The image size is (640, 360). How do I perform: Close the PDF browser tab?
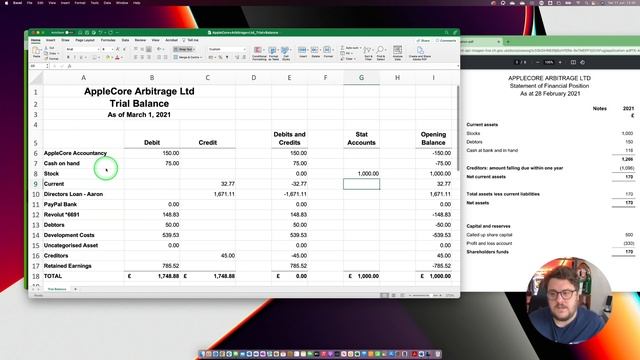[498, 42]
